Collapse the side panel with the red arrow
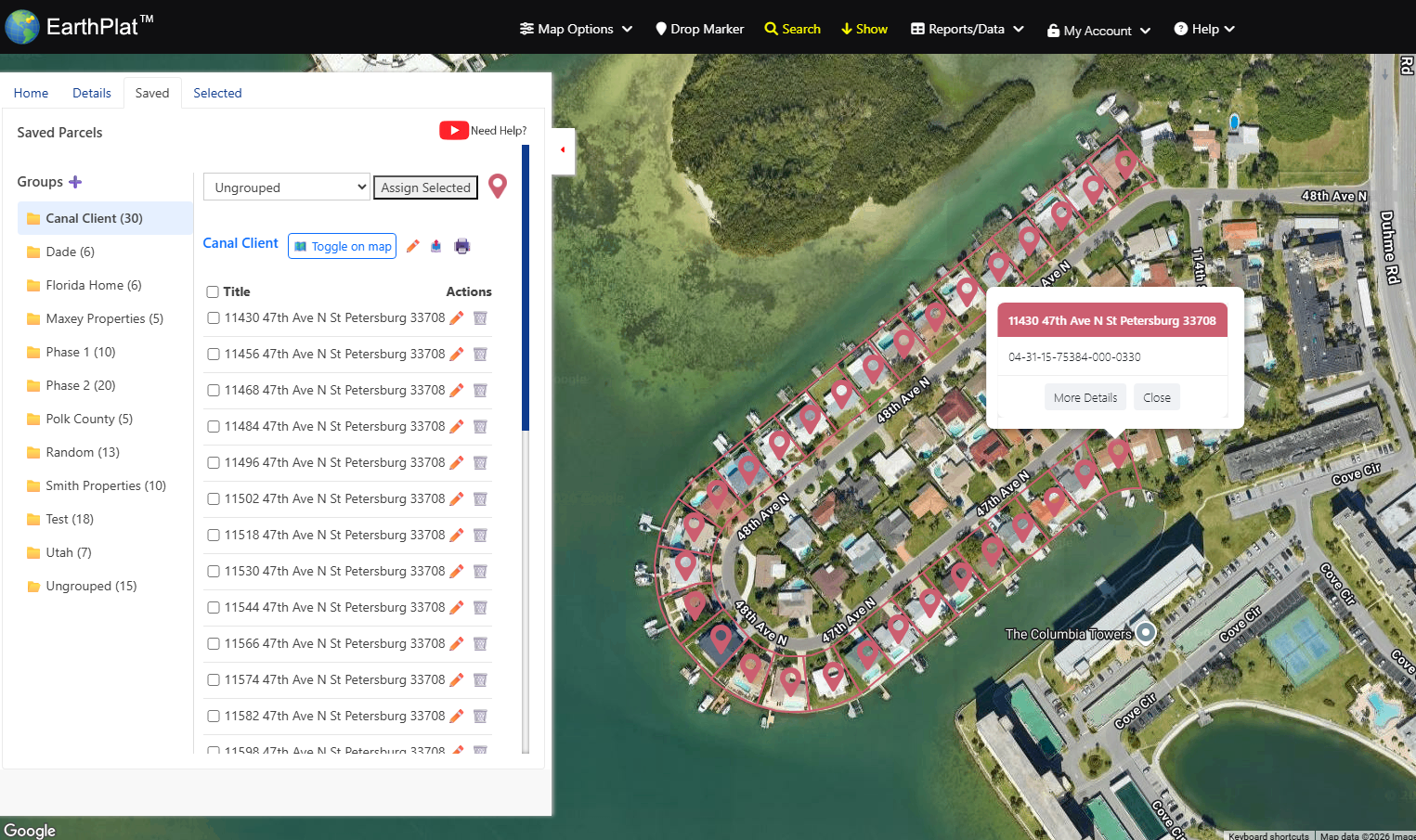The width and height of the screenshot is (1416, 840). pyautogui.click(x=562, y=149)
